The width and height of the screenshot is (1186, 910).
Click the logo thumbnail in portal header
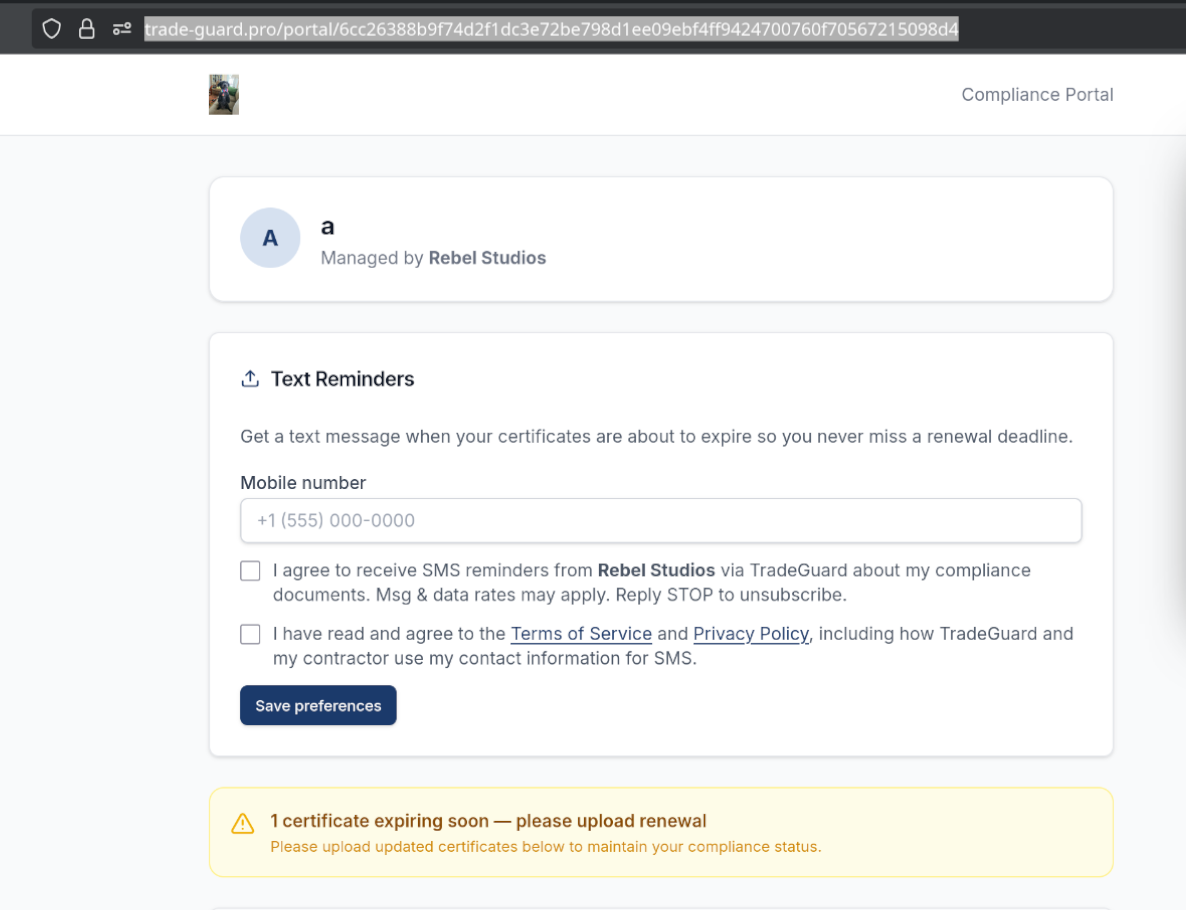click(x=224, y=95)
